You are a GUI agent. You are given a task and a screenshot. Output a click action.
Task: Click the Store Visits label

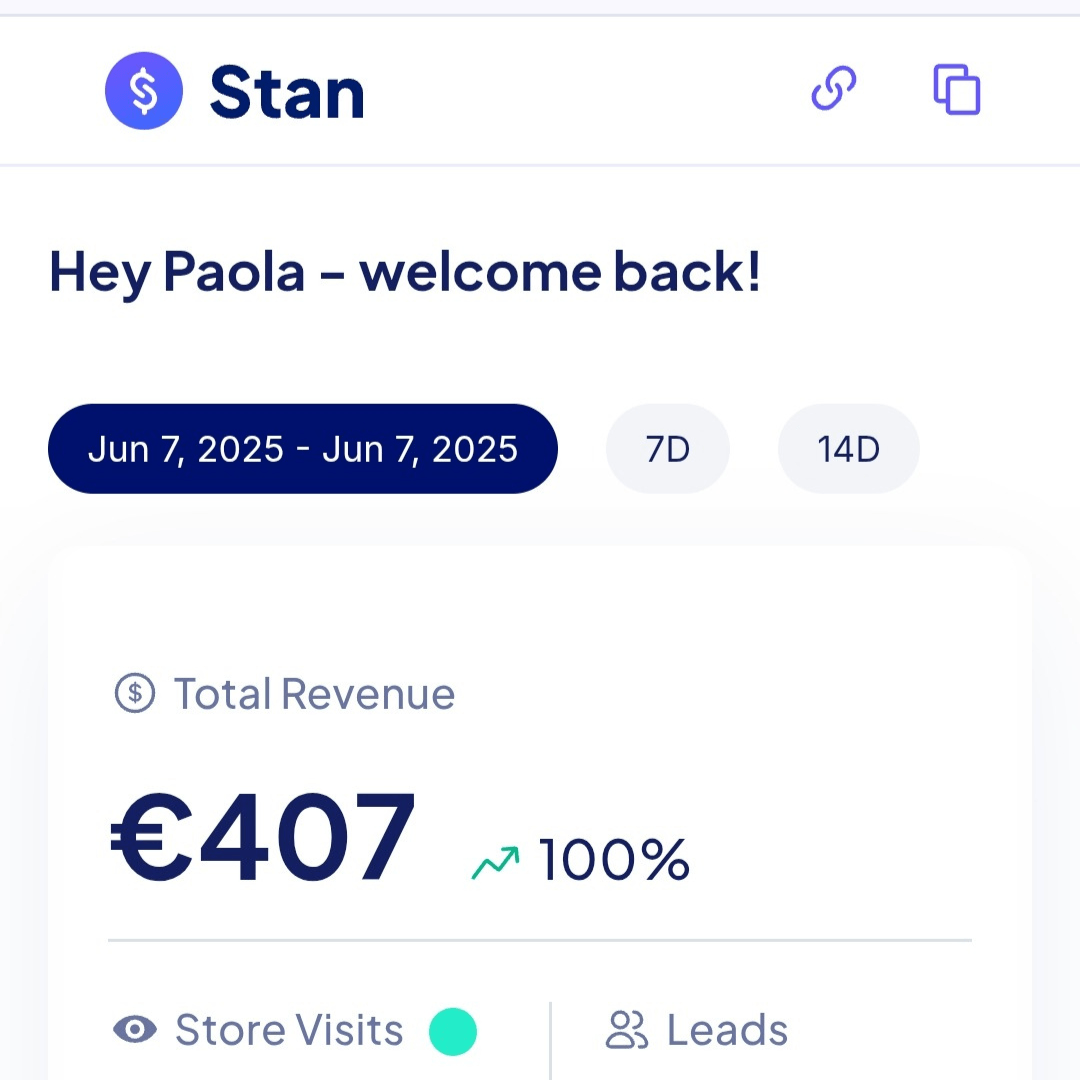[x=289, y=1030]
